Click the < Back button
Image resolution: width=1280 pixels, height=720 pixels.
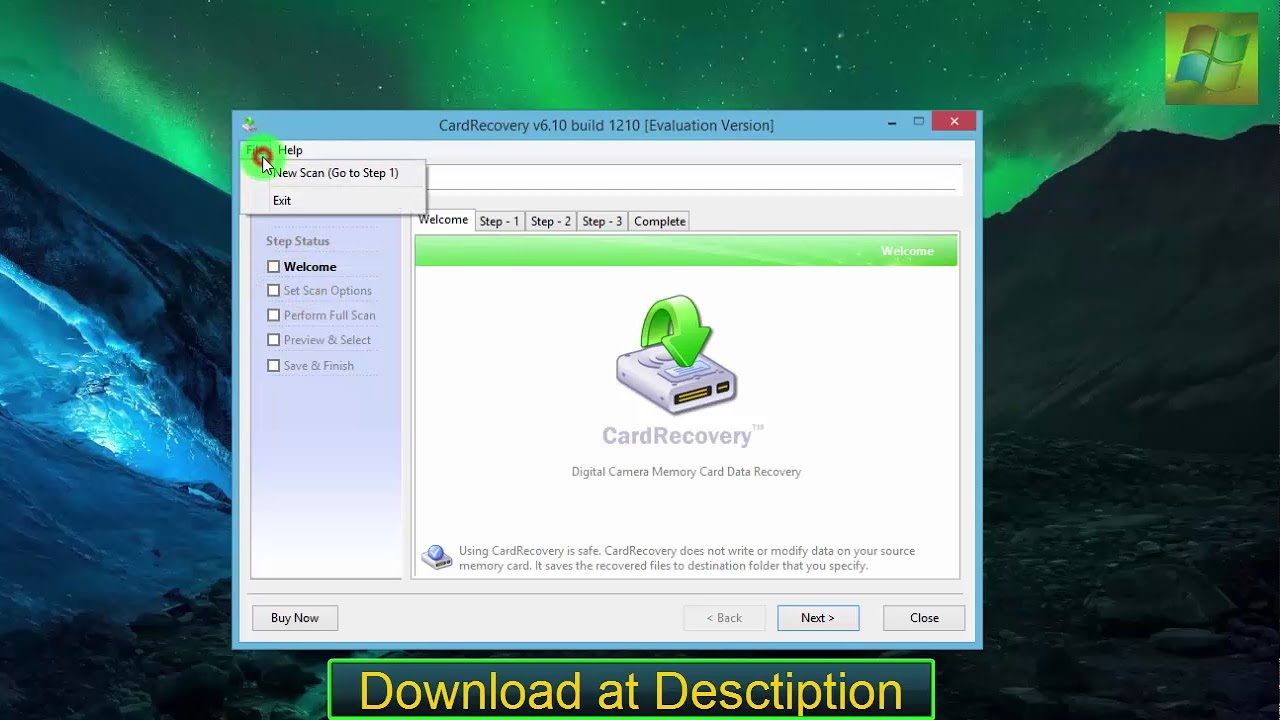pos(724,618)
